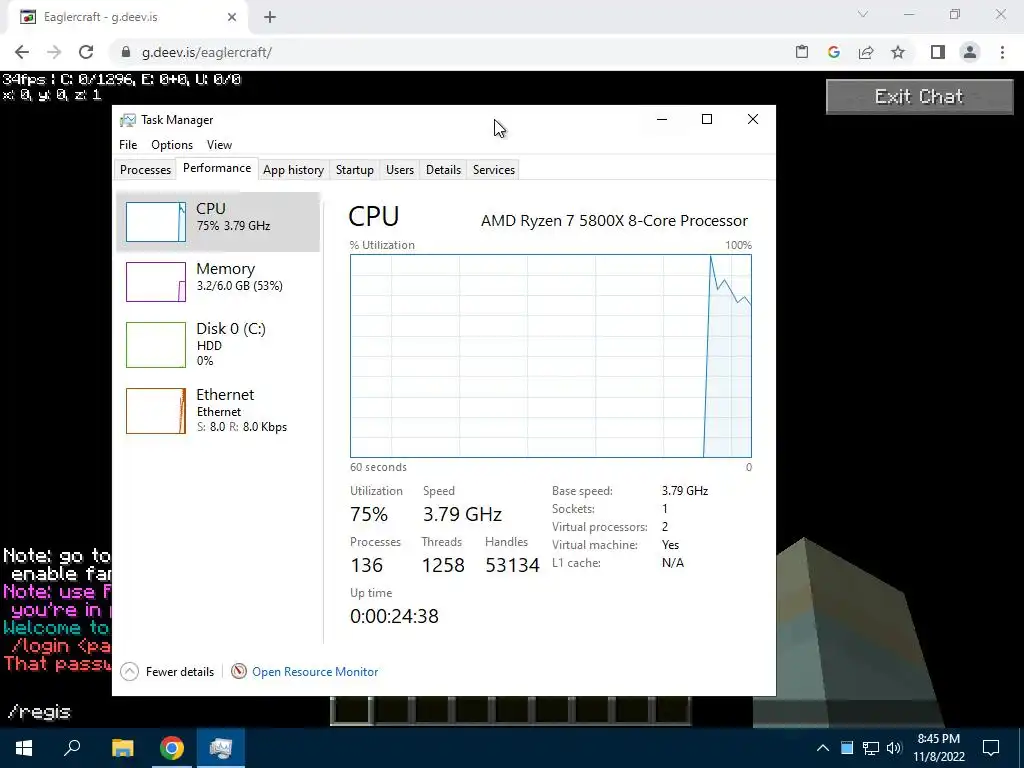Go back using the browser back arrow

(22, 52)
